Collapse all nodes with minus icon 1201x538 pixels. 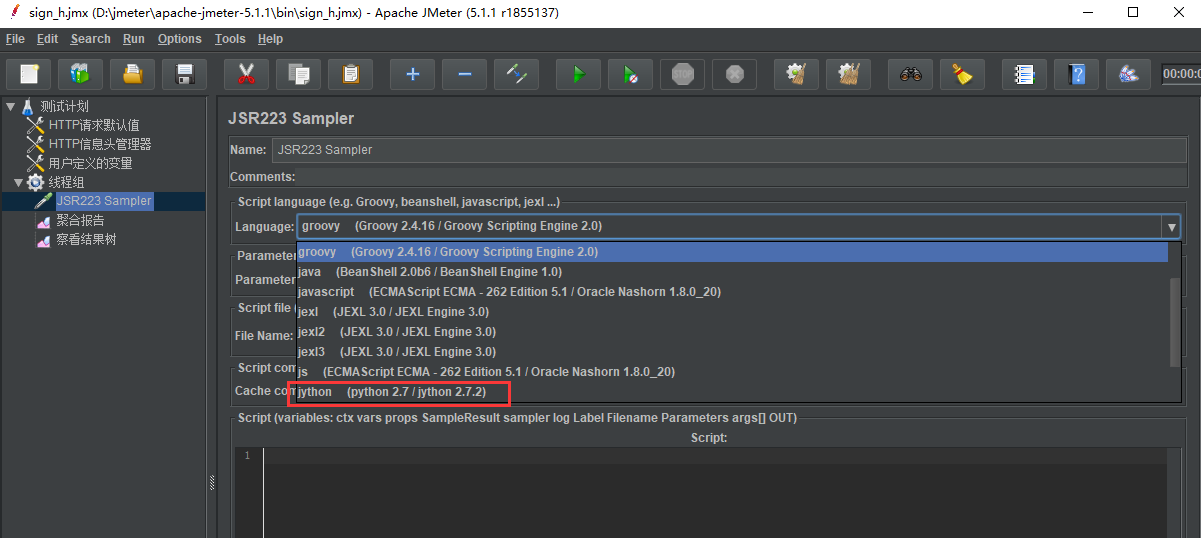464,74
